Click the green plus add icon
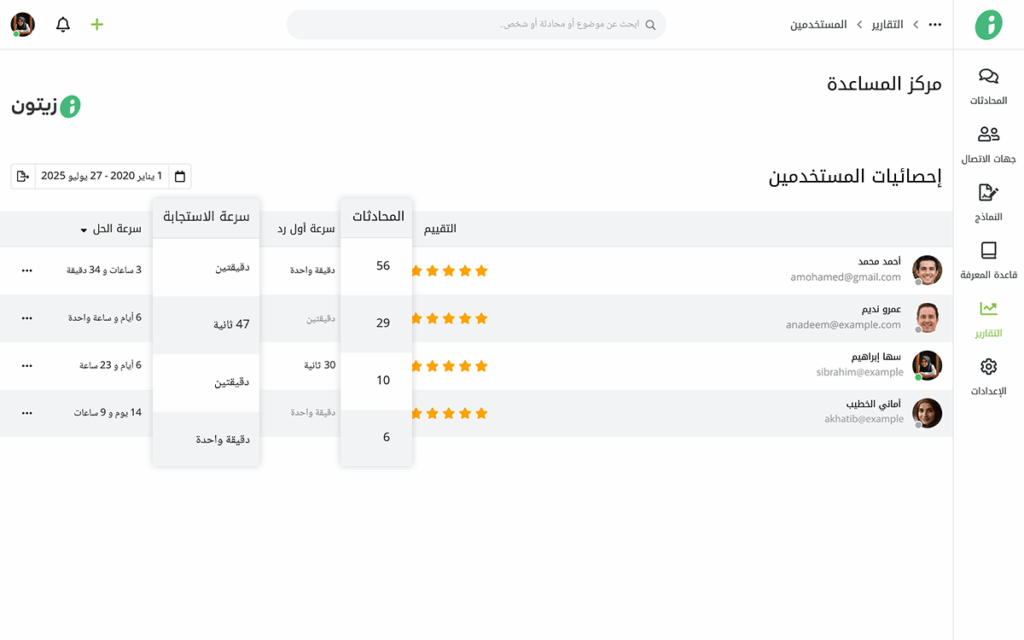This screenshot has height=640, width=1024. tap(97, 25)
